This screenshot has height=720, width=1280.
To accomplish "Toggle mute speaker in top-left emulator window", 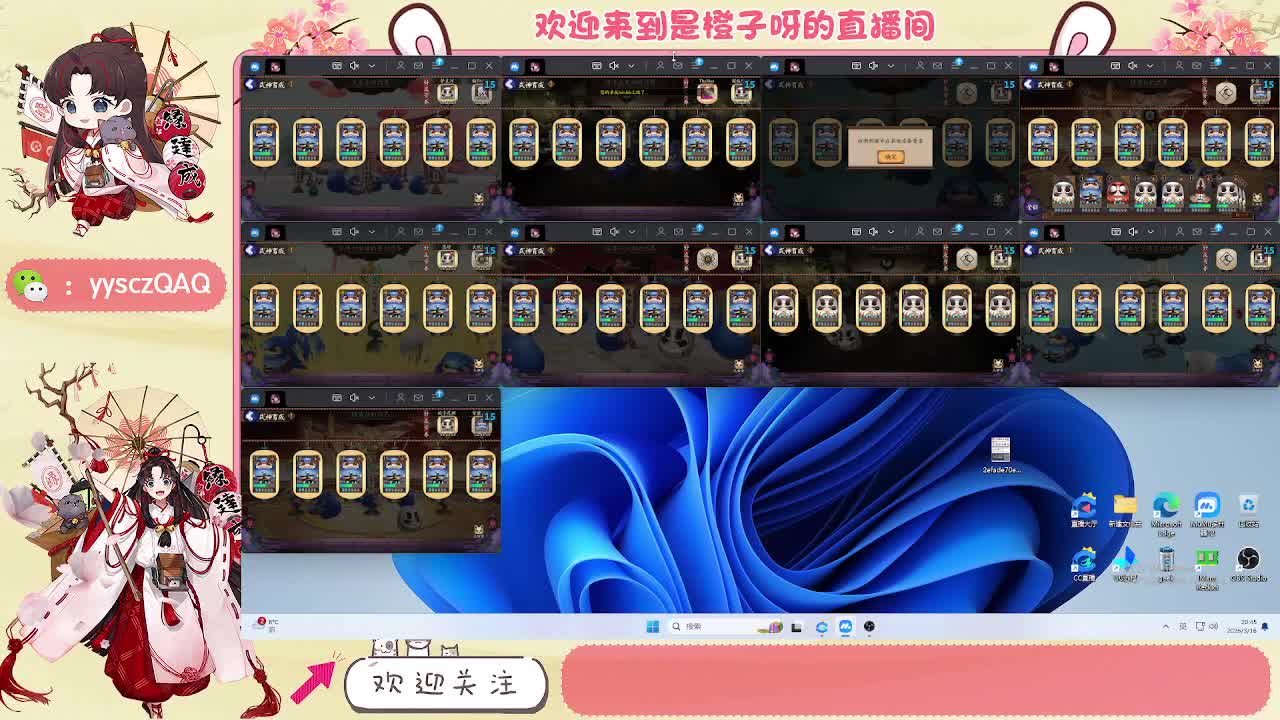I will (x=354, y=66).
